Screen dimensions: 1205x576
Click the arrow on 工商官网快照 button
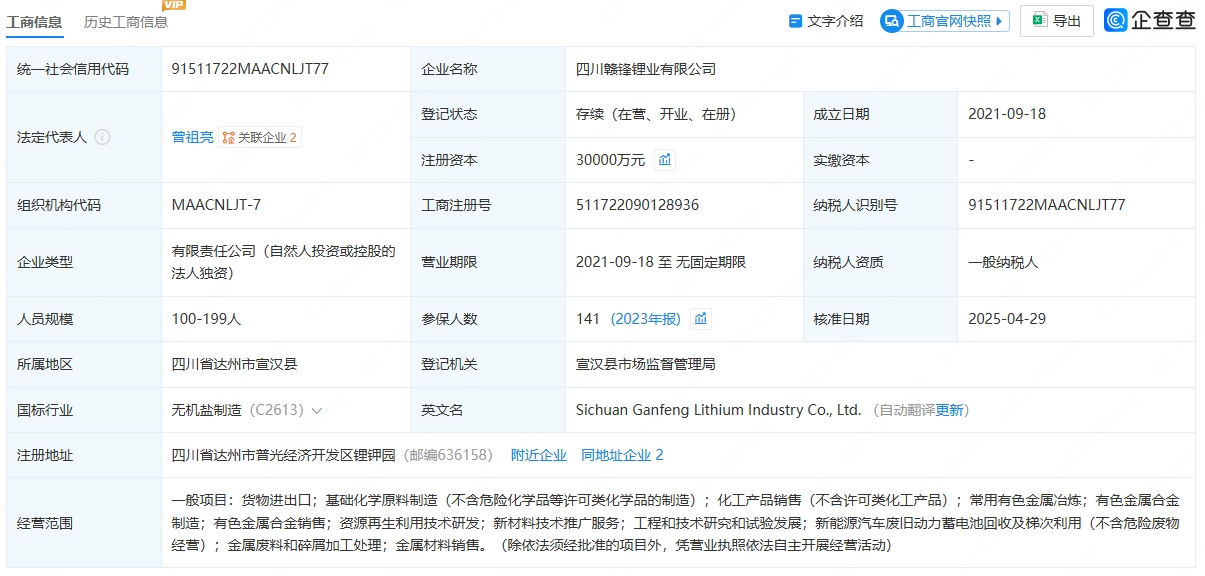(x=999, y=21)
